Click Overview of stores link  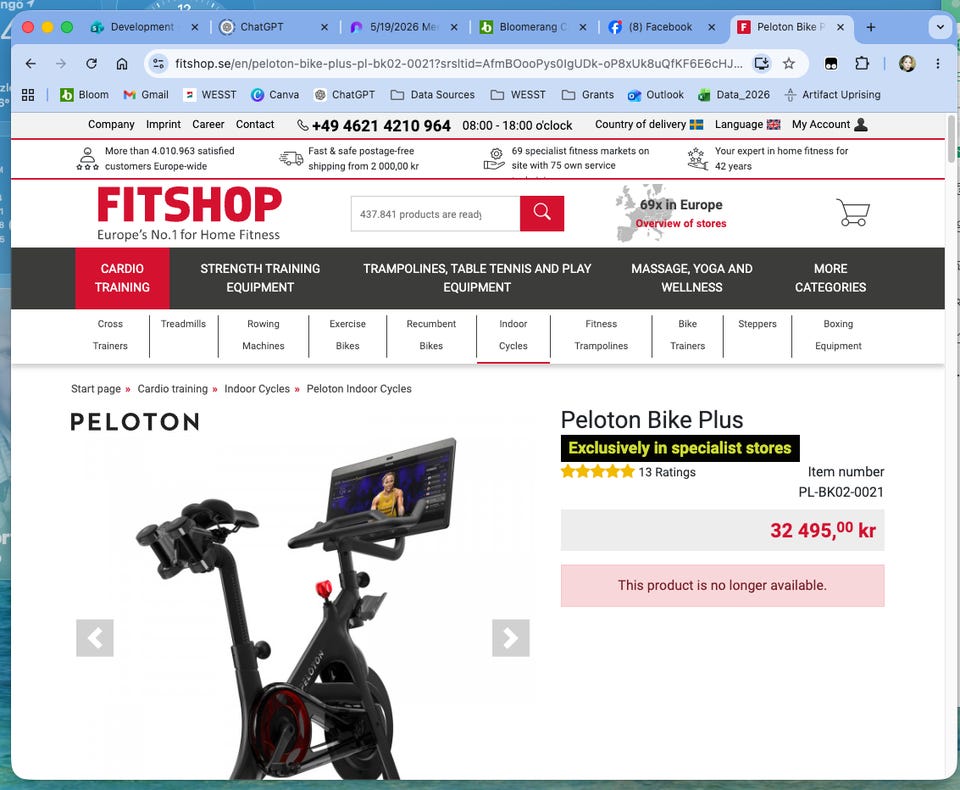[x=681, y=224]
